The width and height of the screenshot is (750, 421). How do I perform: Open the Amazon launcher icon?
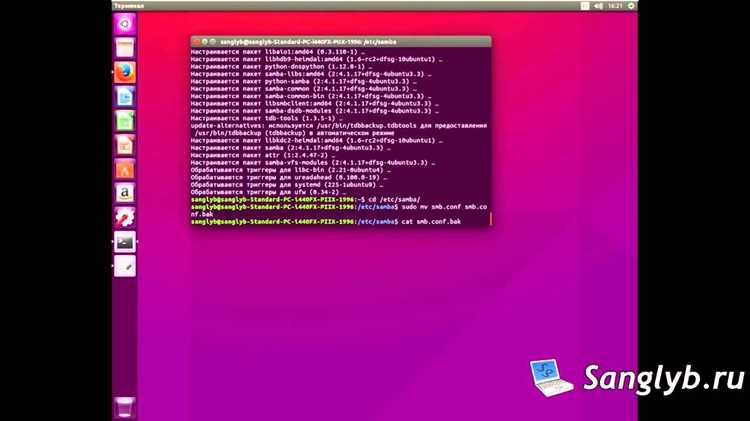click(x=125, y=193)
